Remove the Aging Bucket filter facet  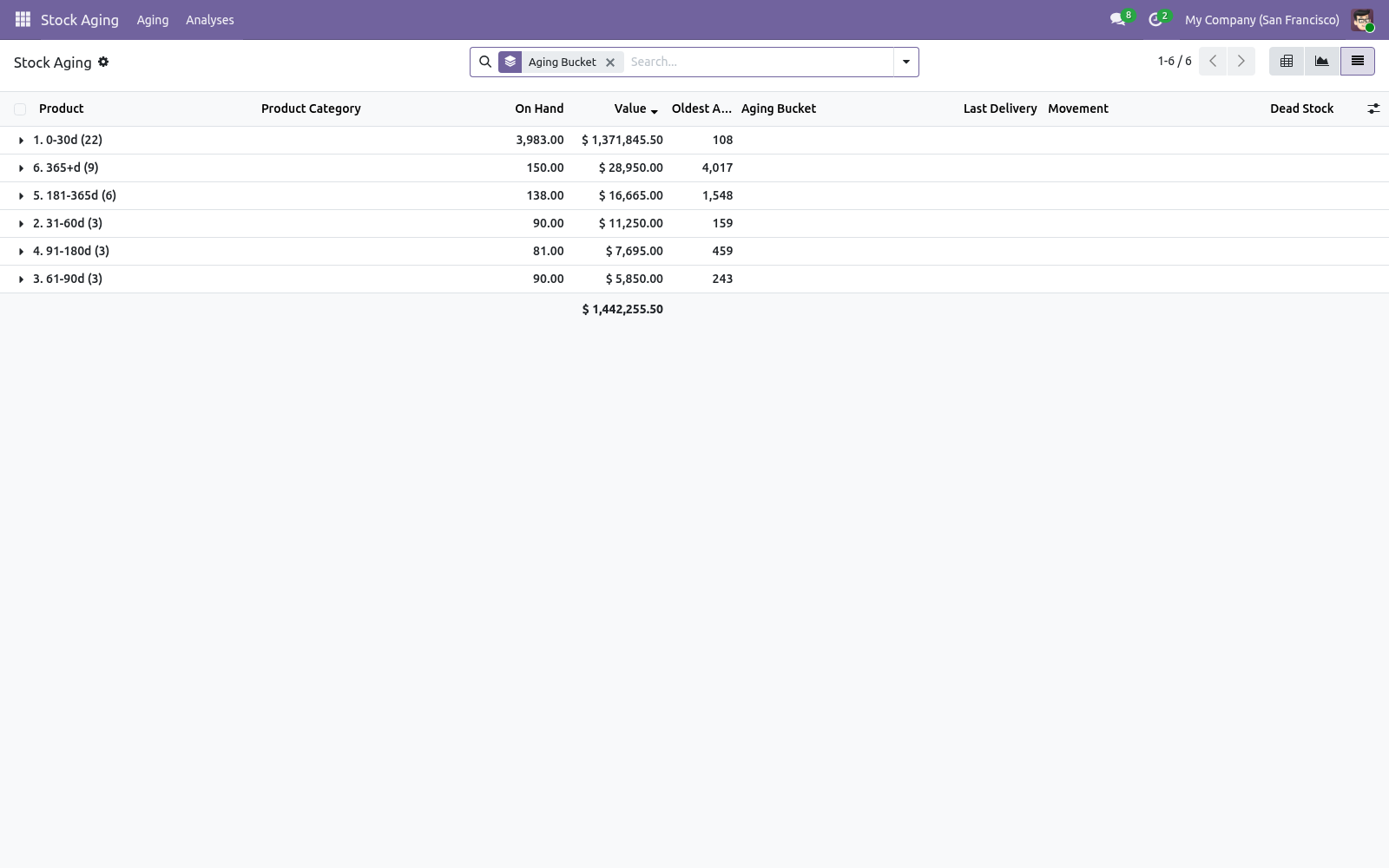610,62
